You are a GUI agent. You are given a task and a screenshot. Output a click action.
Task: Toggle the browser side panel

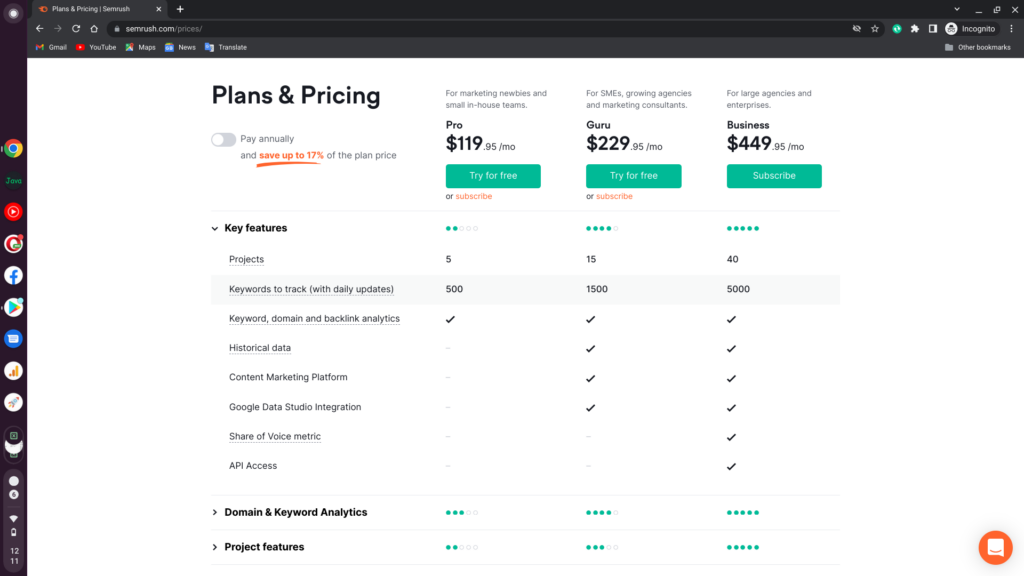tap(933, 29)
